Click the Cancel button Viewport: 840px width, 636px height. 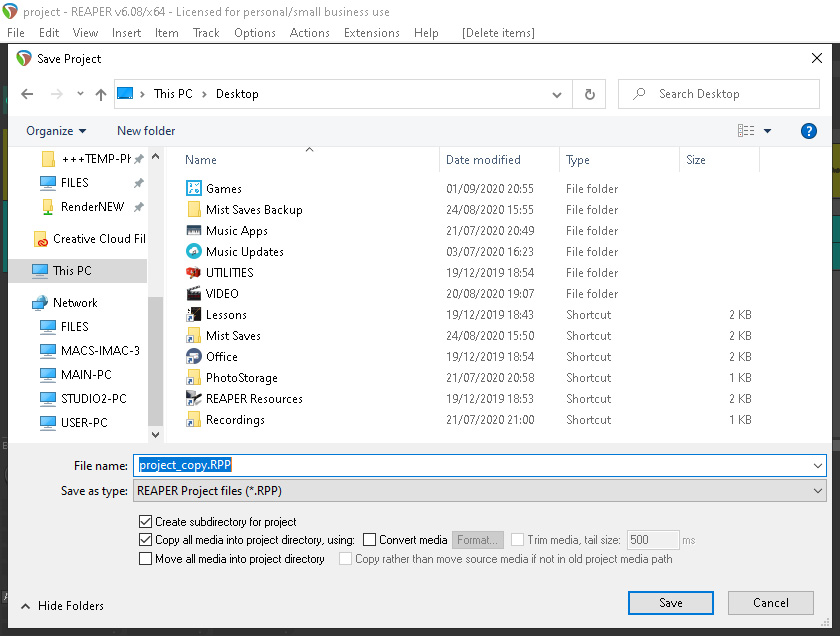coord(771,603)
